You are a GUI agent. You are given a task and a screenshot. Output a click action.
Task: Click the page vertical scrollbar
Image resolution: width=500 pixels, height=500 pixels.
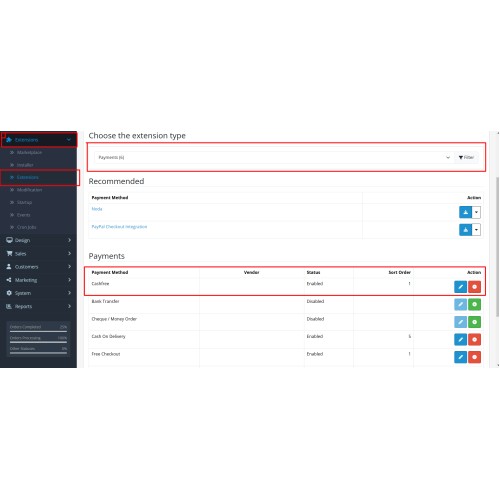(x=498, y=247)
